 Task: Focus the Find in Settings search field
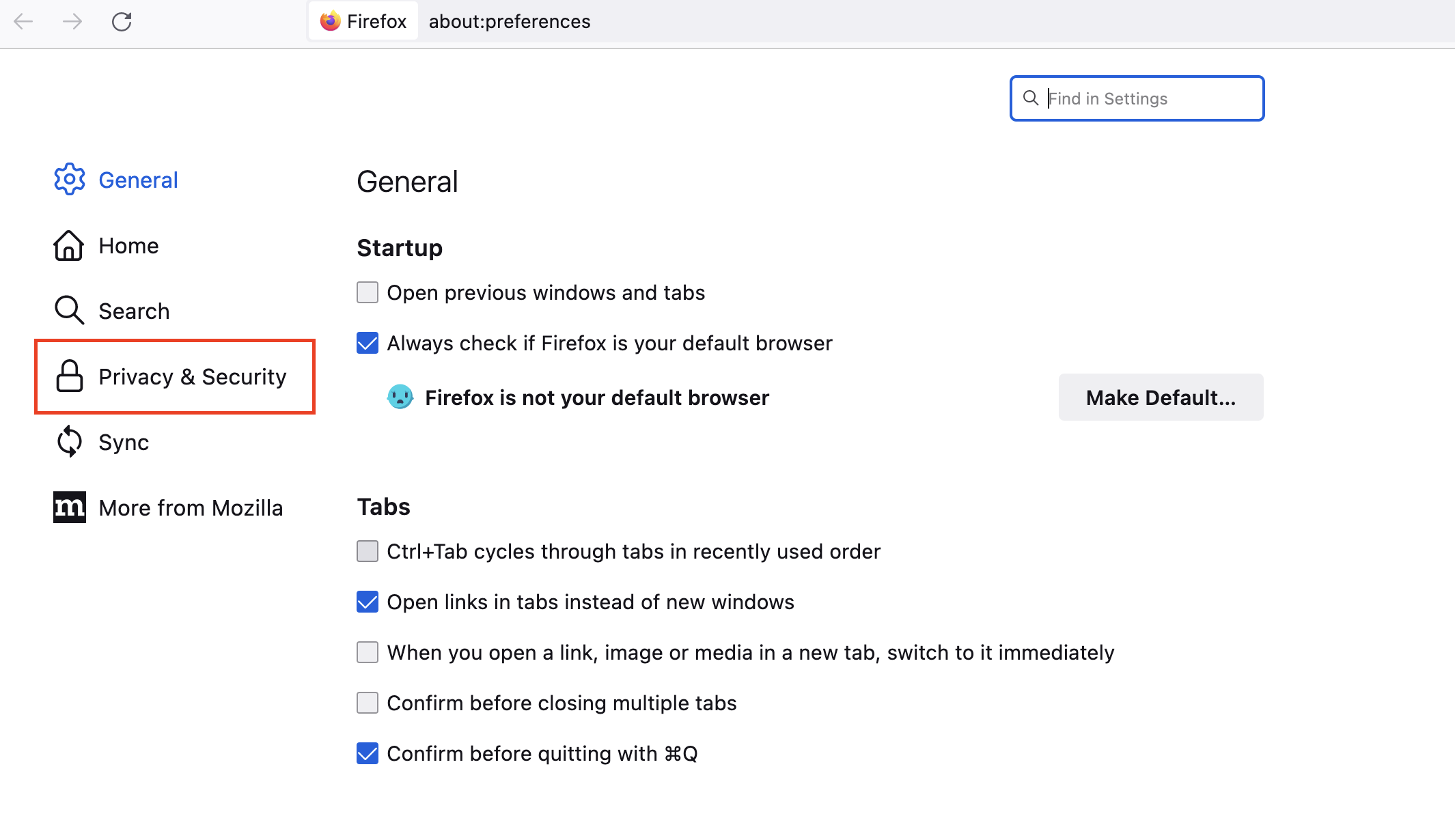click(1137, 98)
